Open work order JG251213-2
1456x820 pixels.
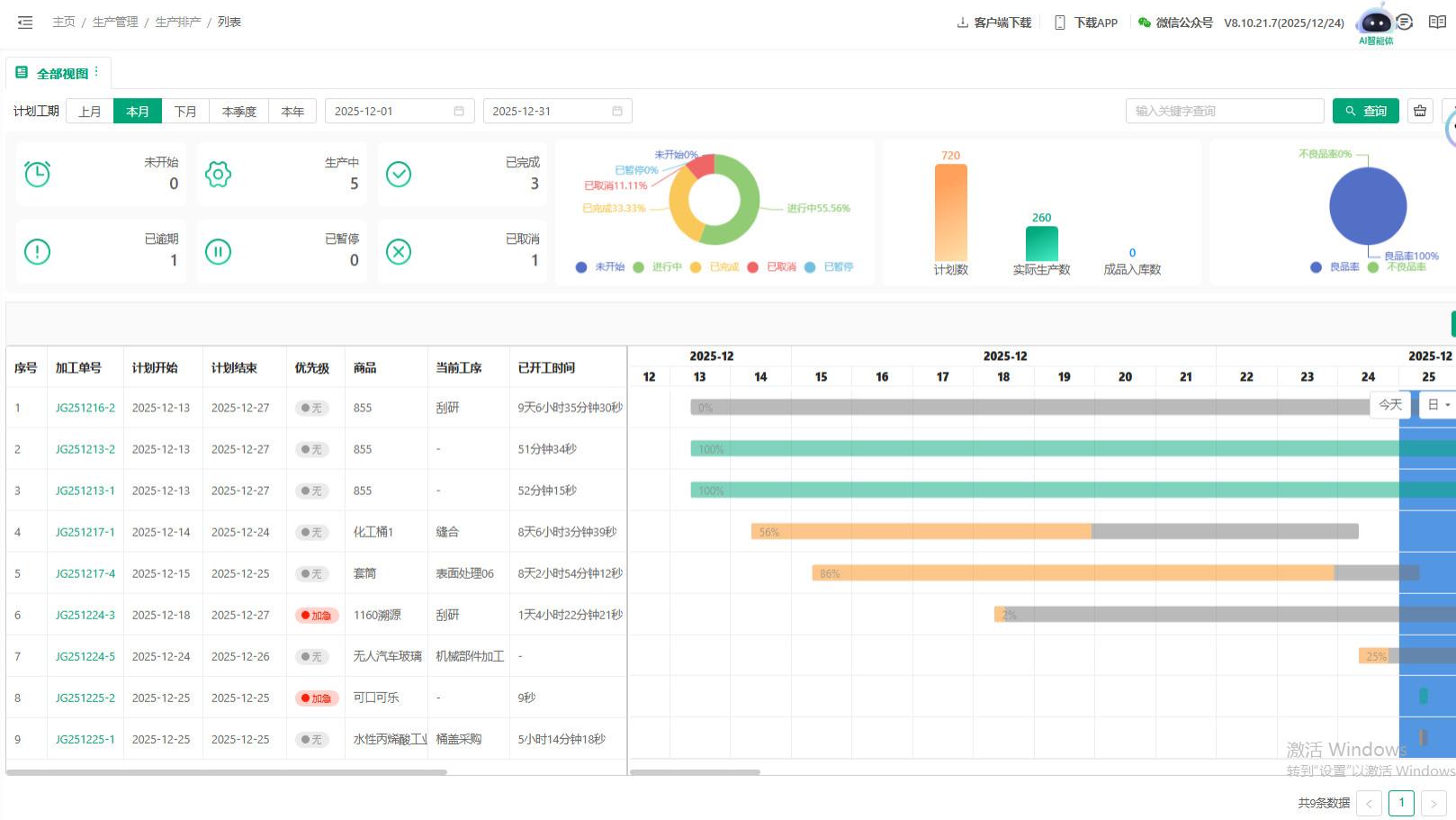click(85, 449)
